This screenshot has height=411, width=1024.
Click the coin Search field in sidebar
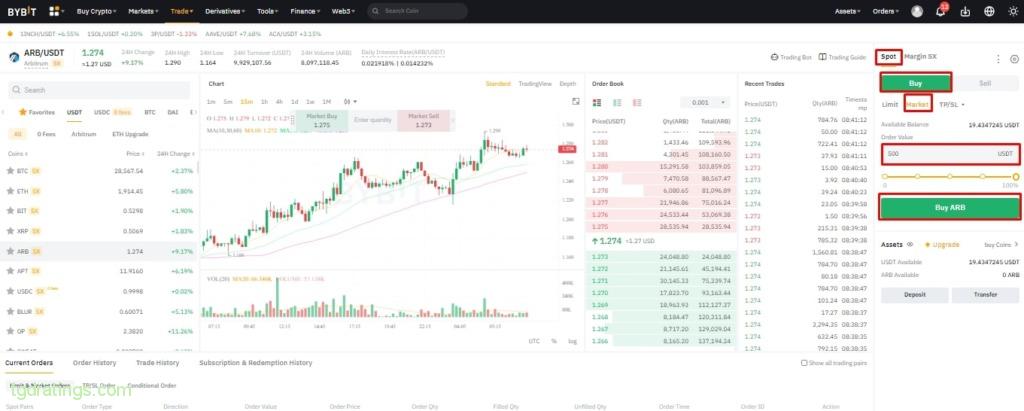click(99, 90)
